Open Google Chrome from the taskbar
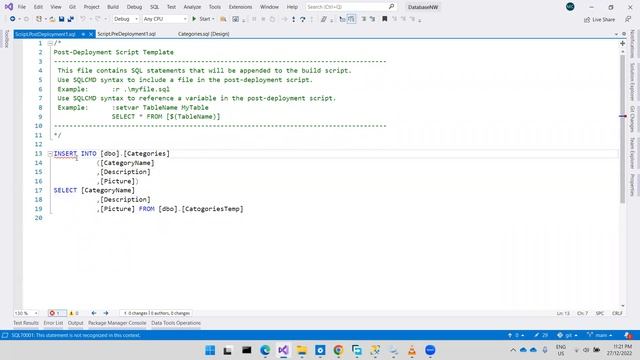This screenshot has height=360, width=640. [x=338, y=350]
